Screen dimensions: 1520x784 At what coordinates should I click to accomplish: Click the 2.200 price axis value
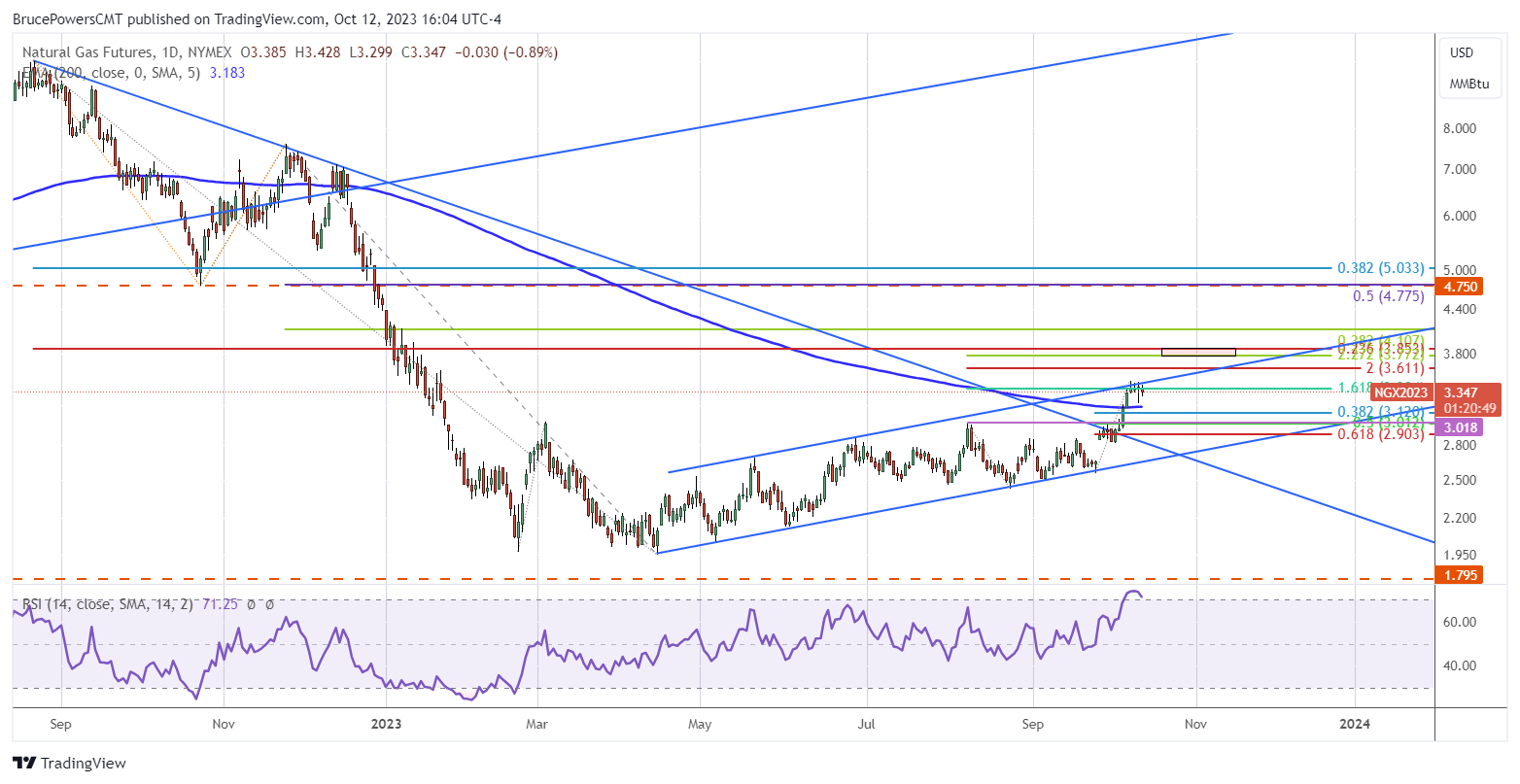[x=1461, y=518]
